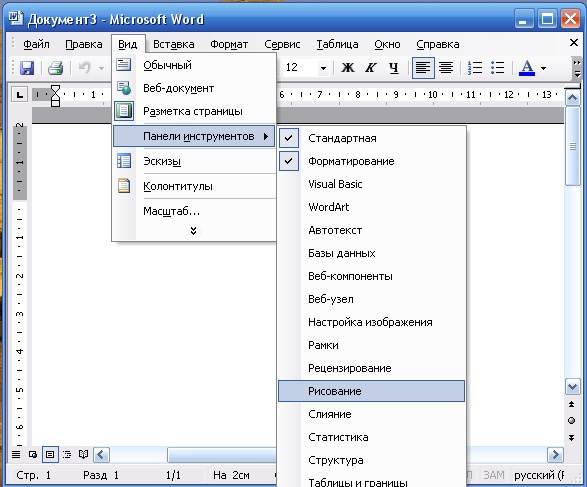The width and height of the screenshot is (587, 487).
Task: Click the select browse object circle button
Action: pos(572,420)
